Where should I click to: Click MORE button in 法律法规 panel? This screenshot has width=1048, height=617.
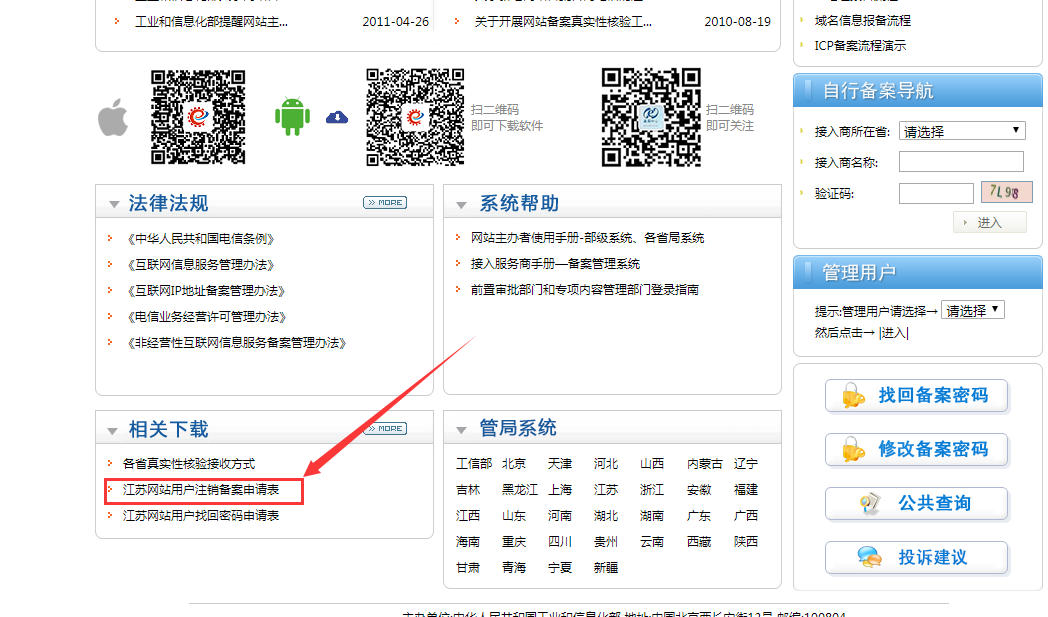tap(385, 203)
